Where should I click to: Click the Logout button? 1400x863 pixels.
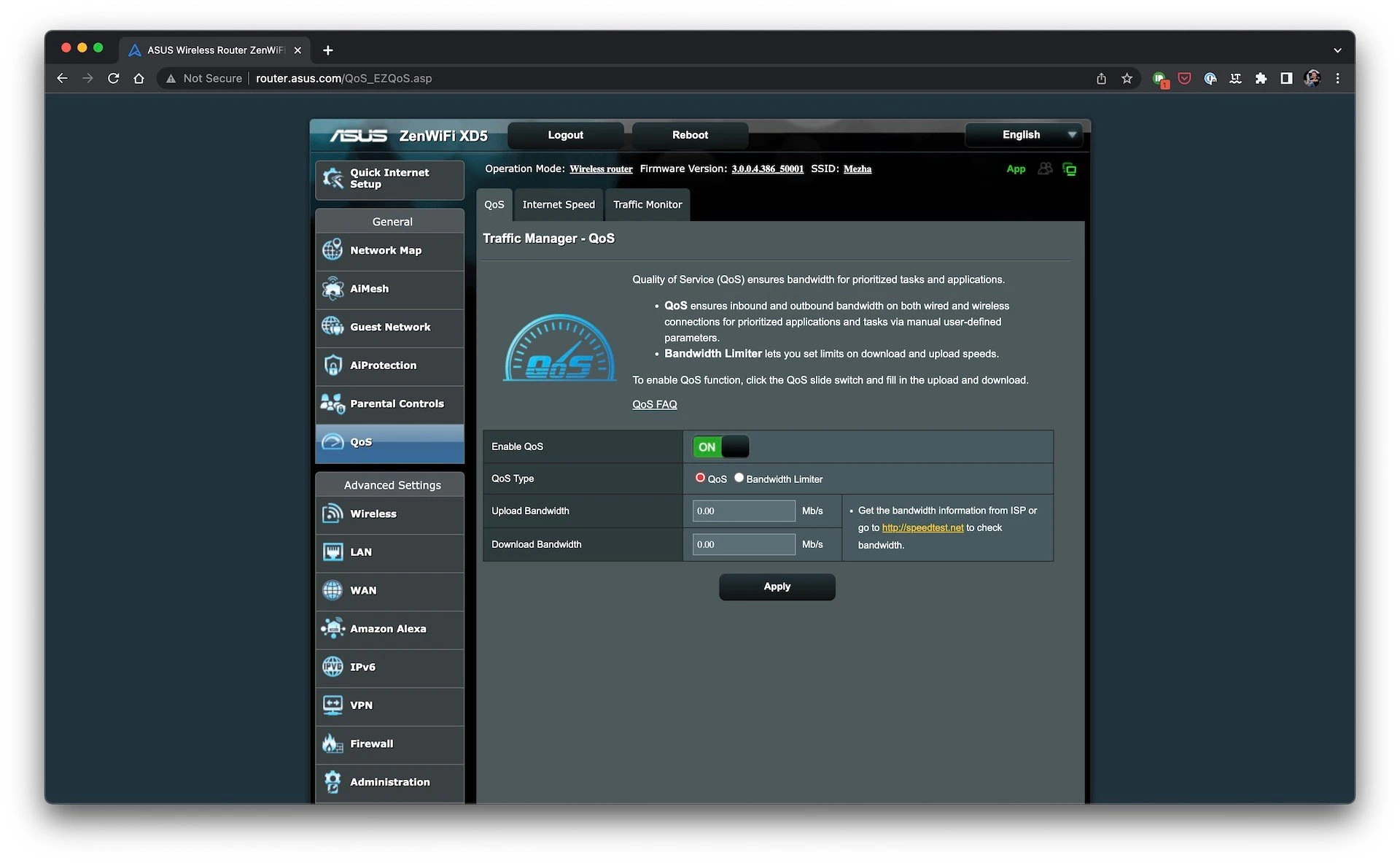565,135
